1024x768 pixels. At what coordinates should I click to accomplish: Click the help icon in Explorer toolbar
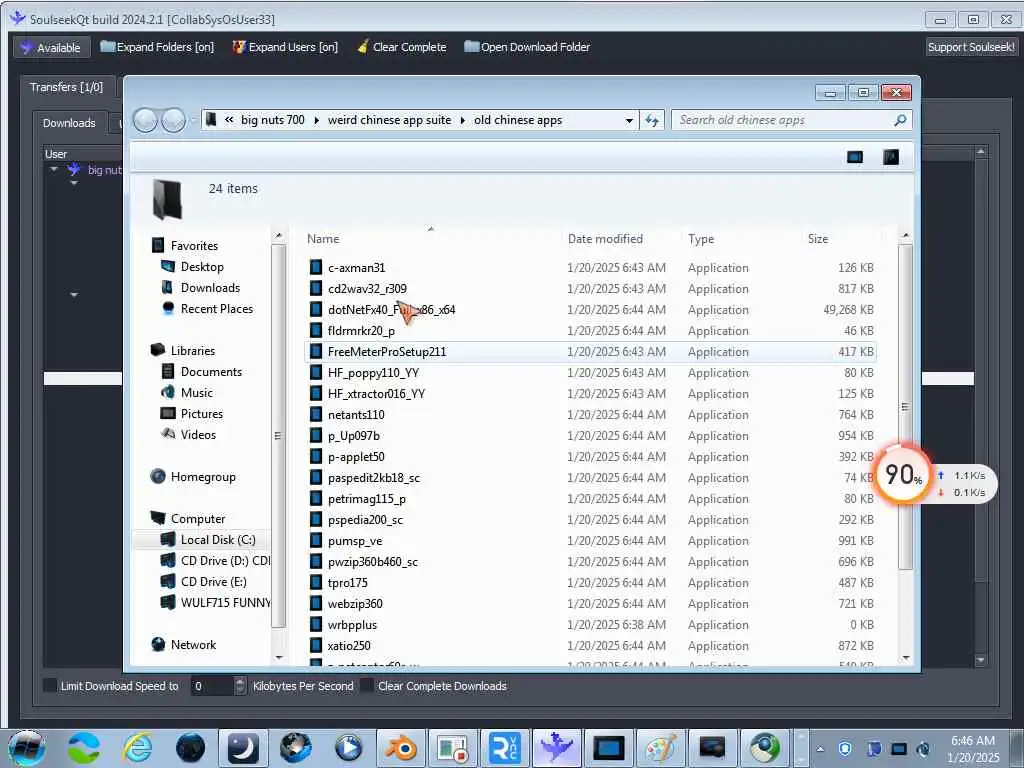(x=891, y=157)
